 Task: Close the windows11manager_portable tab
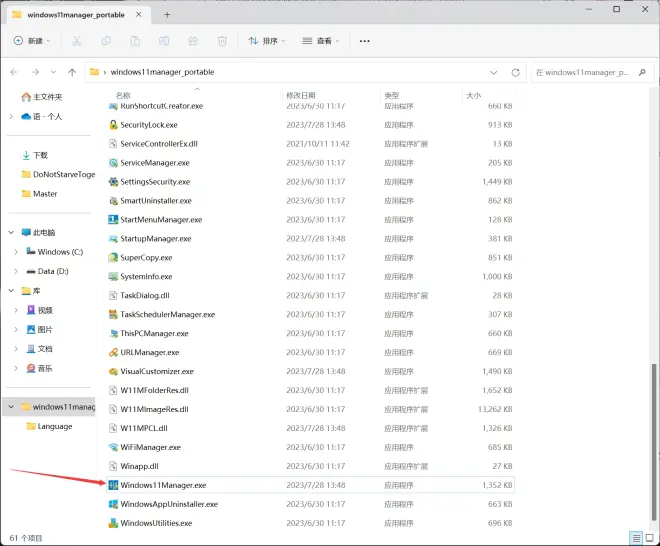coord(138,15)
